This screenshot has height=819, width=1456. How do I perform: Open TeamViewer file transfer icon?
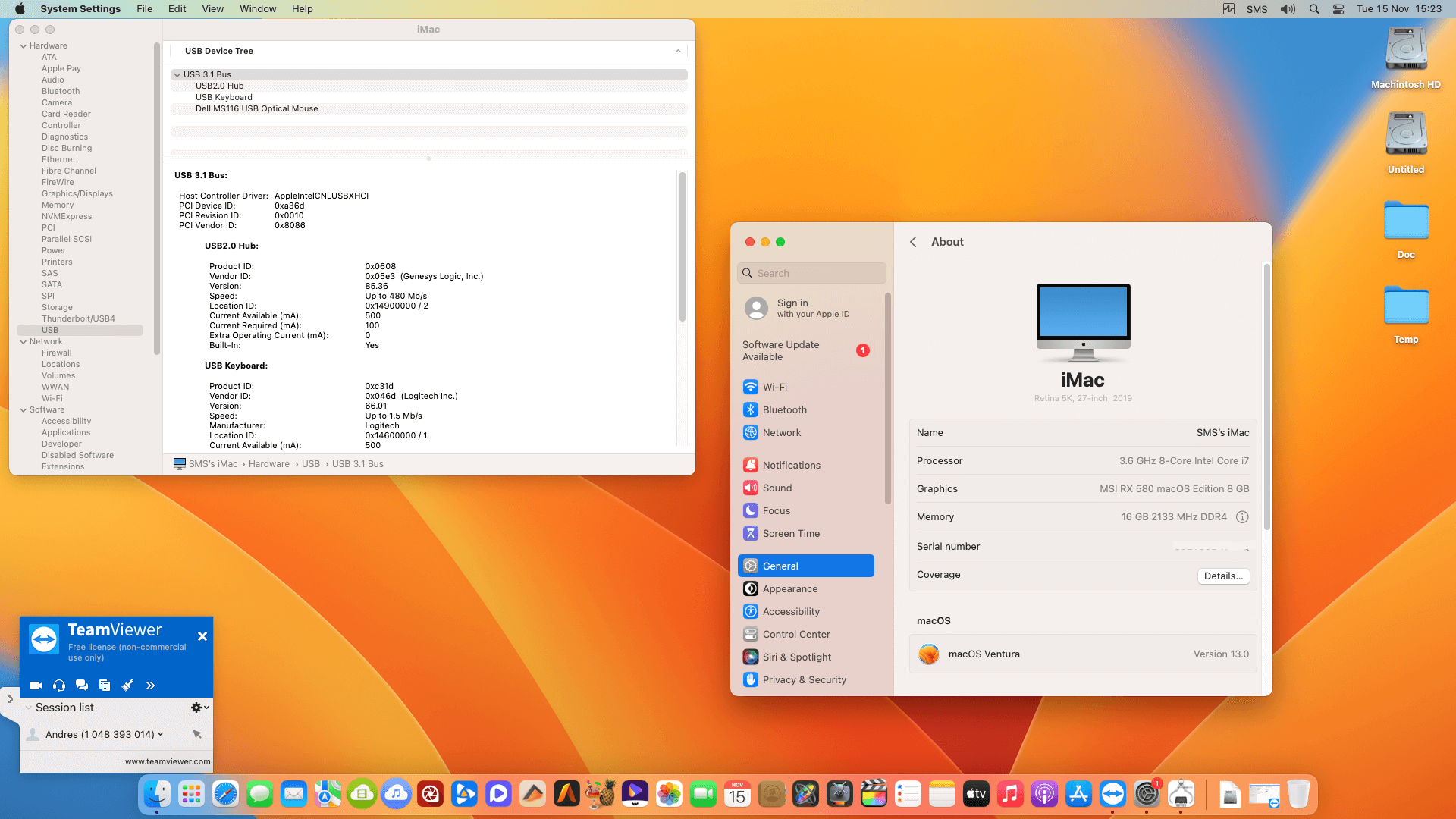pos(105,686)
